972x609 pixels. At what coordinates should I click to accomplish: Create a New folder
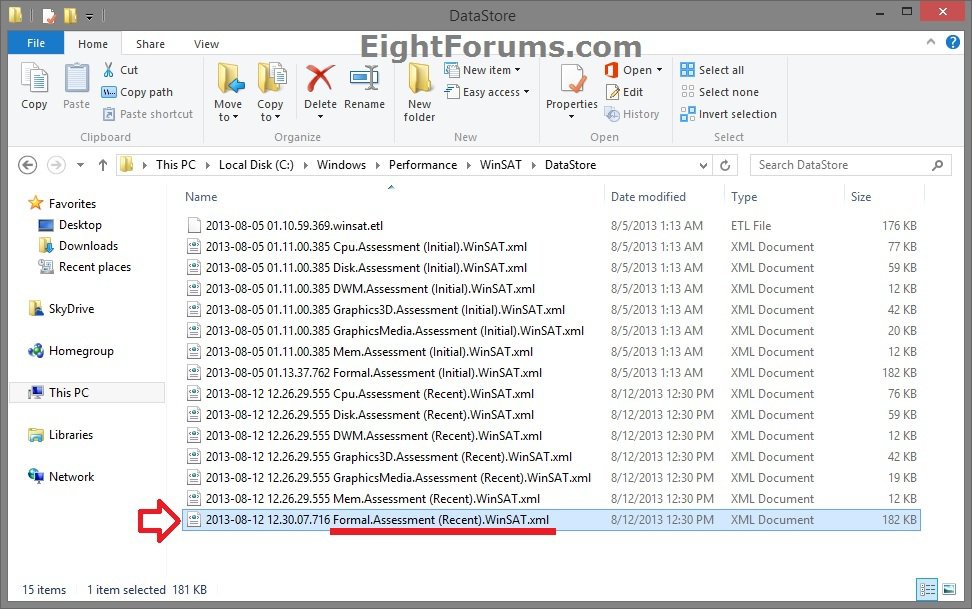(x=420, y=92)
